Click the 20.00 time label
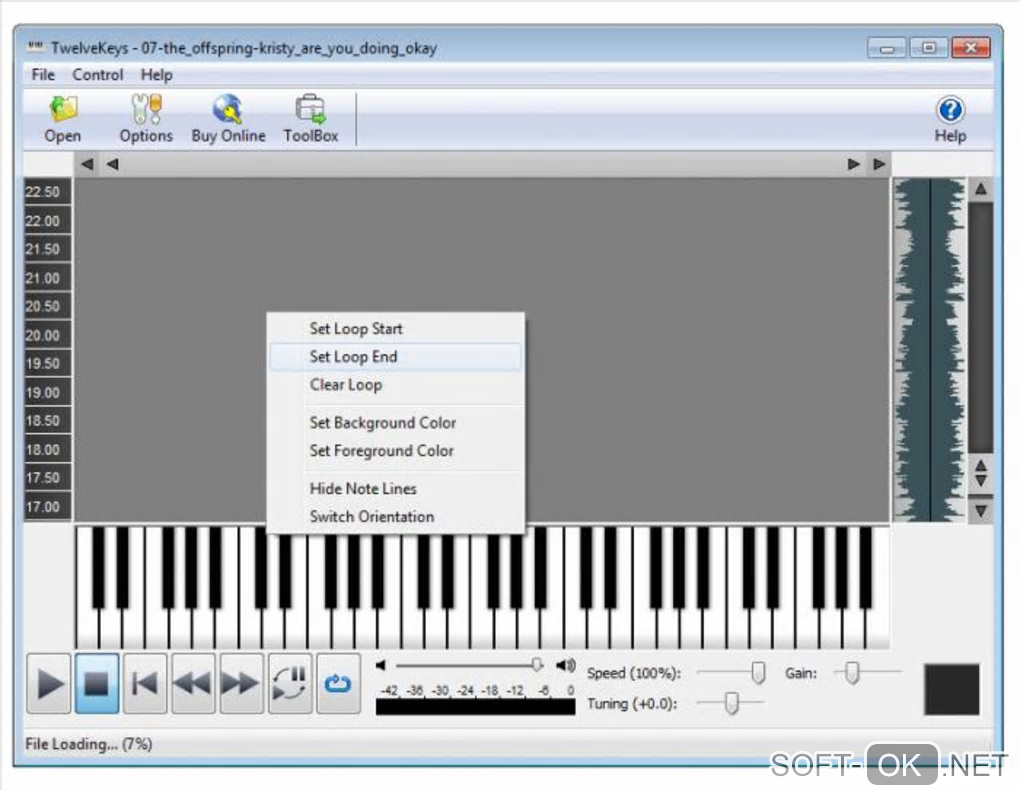Screen dimensions: 1020x790 pos(43,335)
